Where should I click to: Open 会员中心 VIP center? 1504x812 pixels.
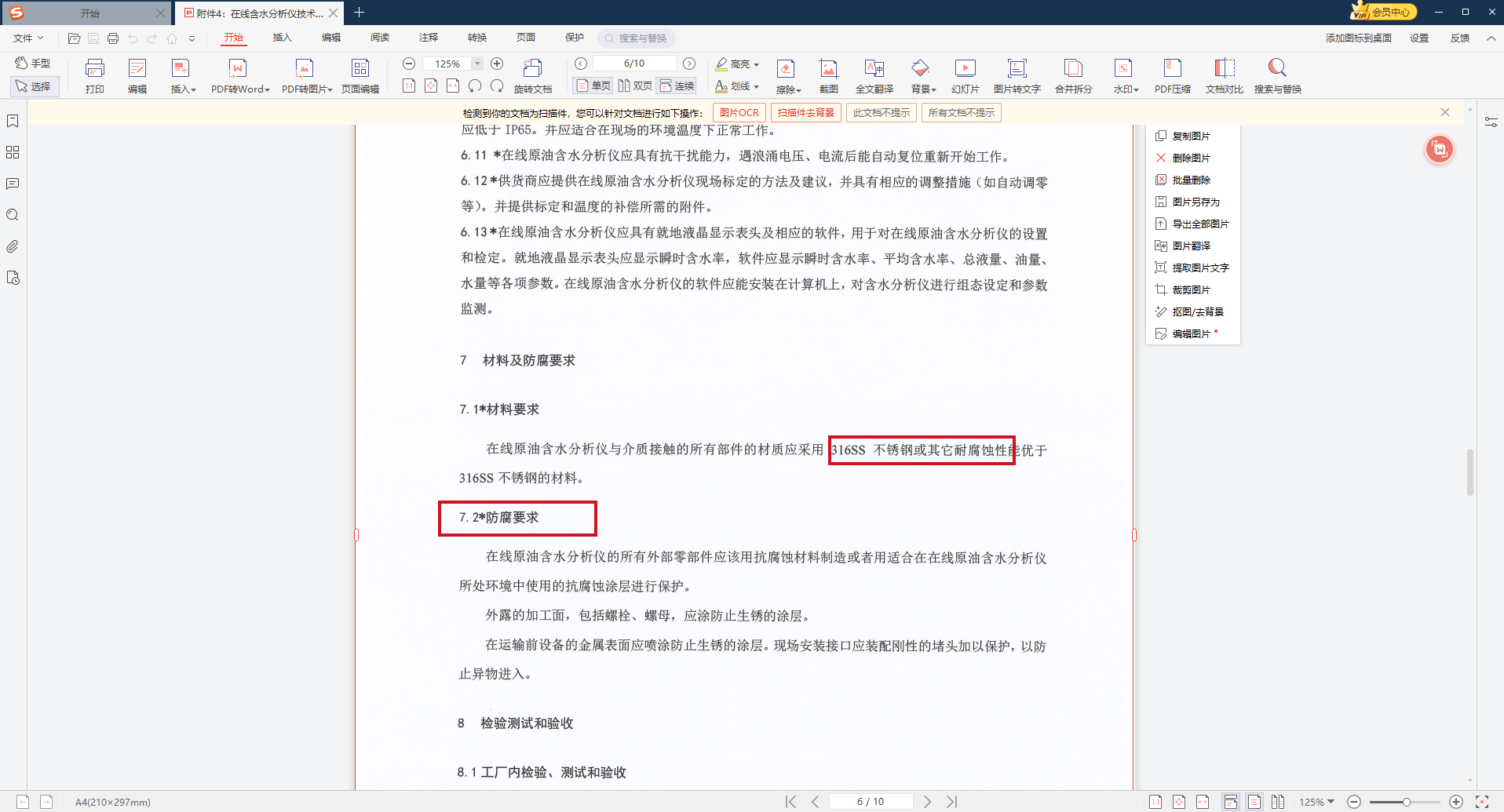click(1383, 12)
